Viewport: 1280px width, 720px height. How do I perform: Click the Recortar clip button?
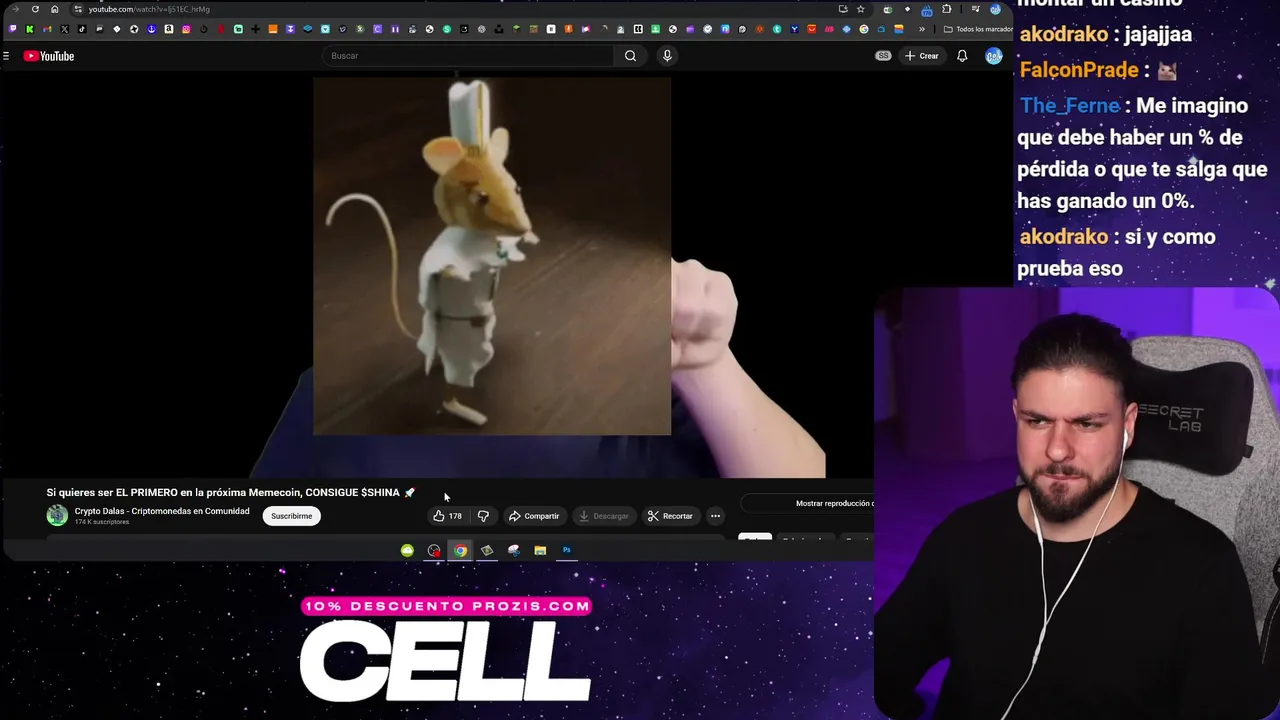click(x=670, y=516)
